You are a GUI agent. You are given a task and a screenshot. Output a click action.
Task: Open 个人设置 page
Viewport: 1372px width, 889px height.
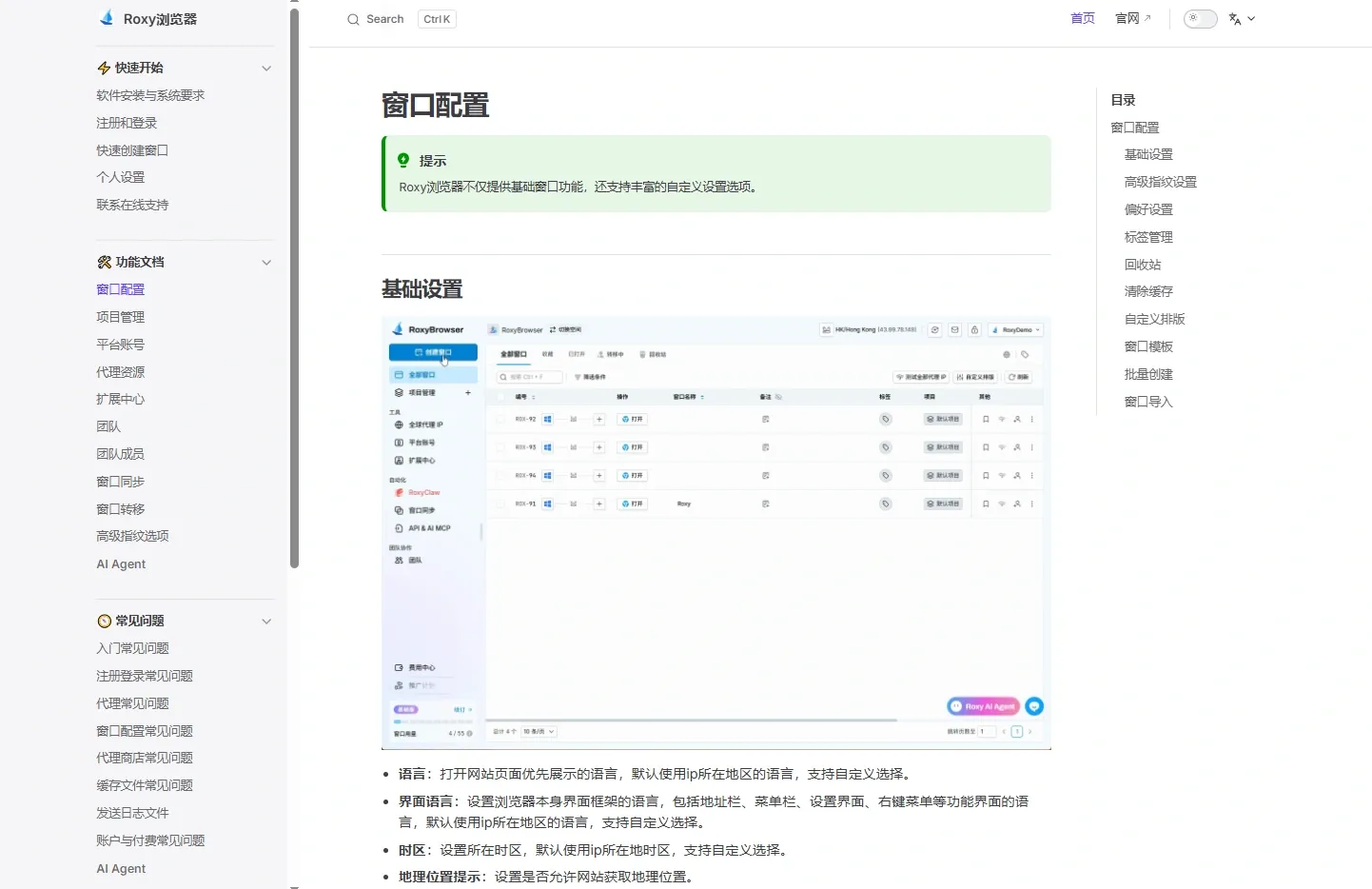121,178
